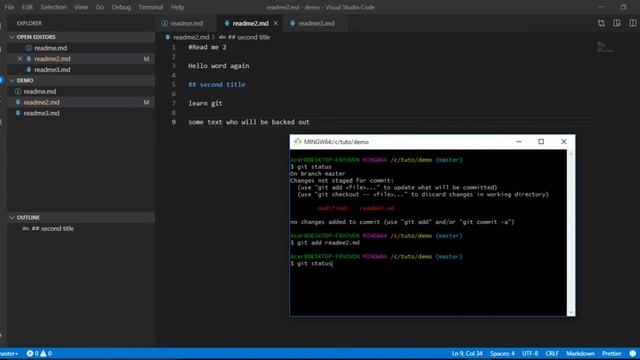Click the 'git status' prompt line in terminal
This screenshot has height=360, width=640.
pyautogui.click(x=311, y=264)
